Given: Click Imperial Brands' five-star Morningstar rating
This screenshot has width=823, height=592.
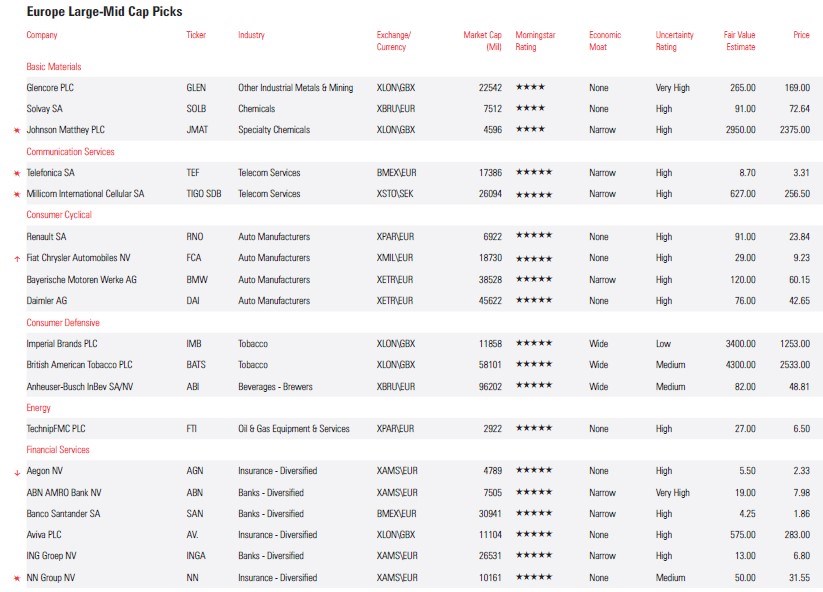Looking at the screenshot, I should pyautogui.click(x=534, y=344).
